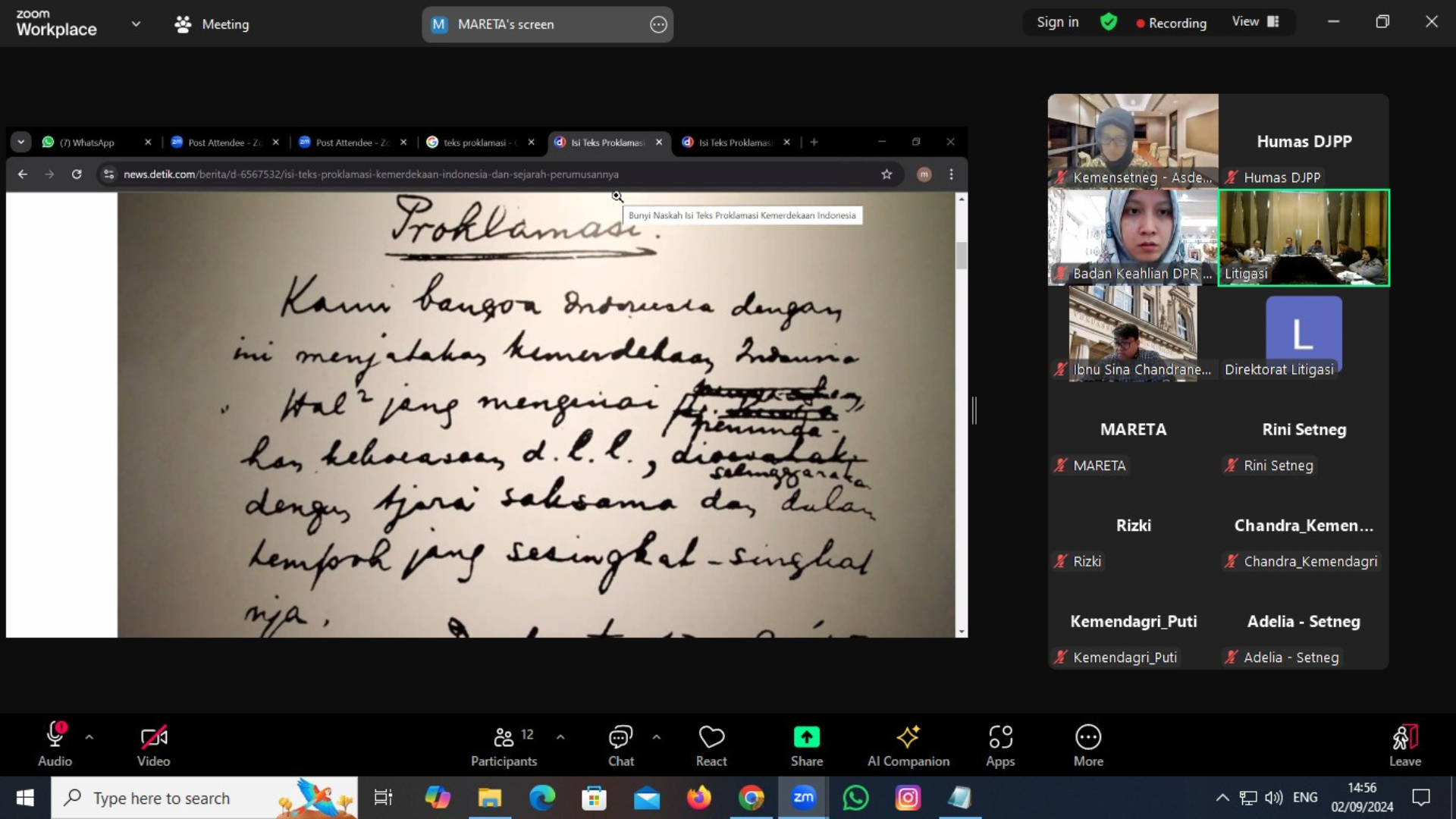Screen dimensions: 1456x819
Task: Unmute microphone with the Audio button
Action: click(x=55, y=745)
